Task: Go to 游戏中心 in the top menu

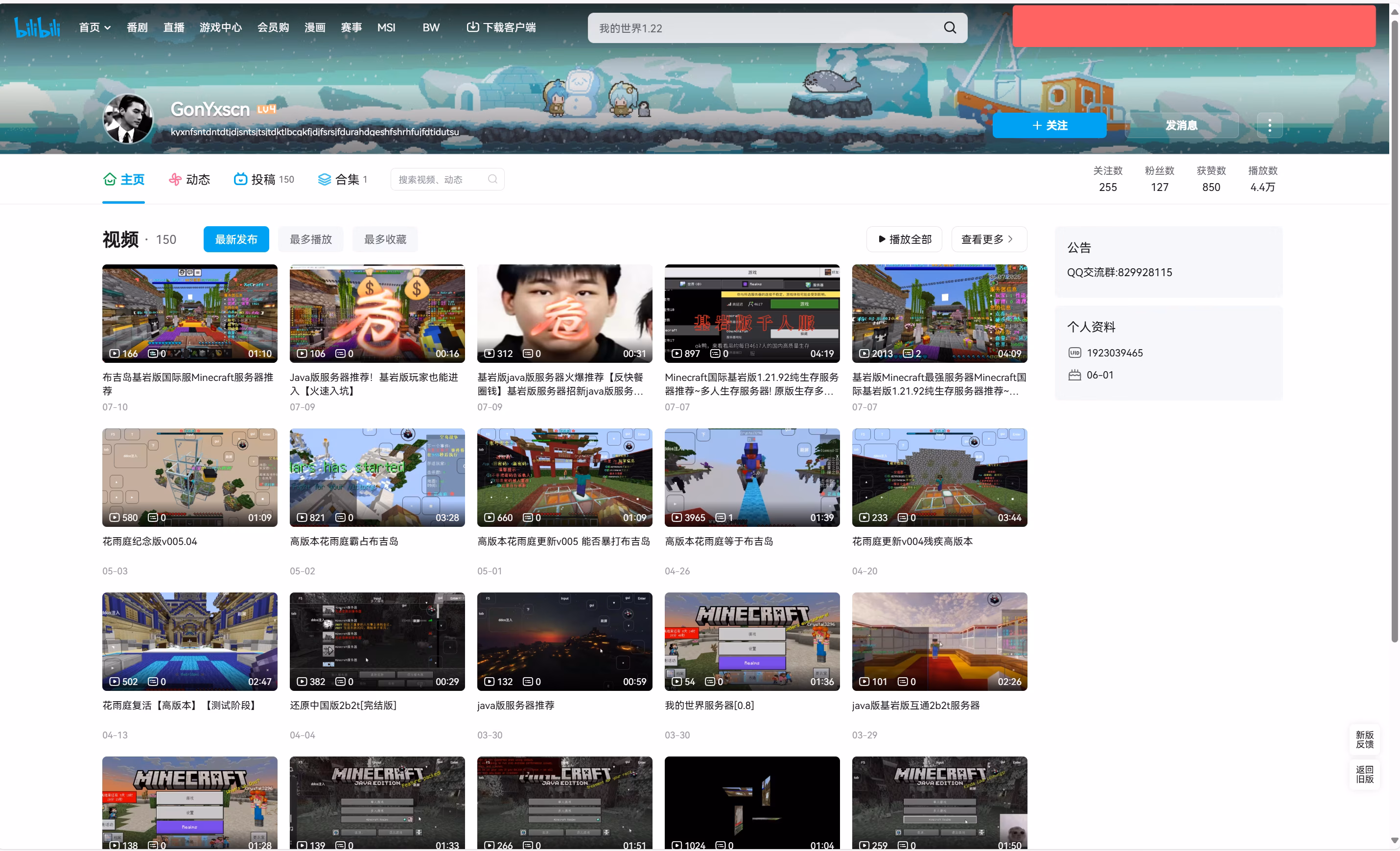Action: coord(220,27)
